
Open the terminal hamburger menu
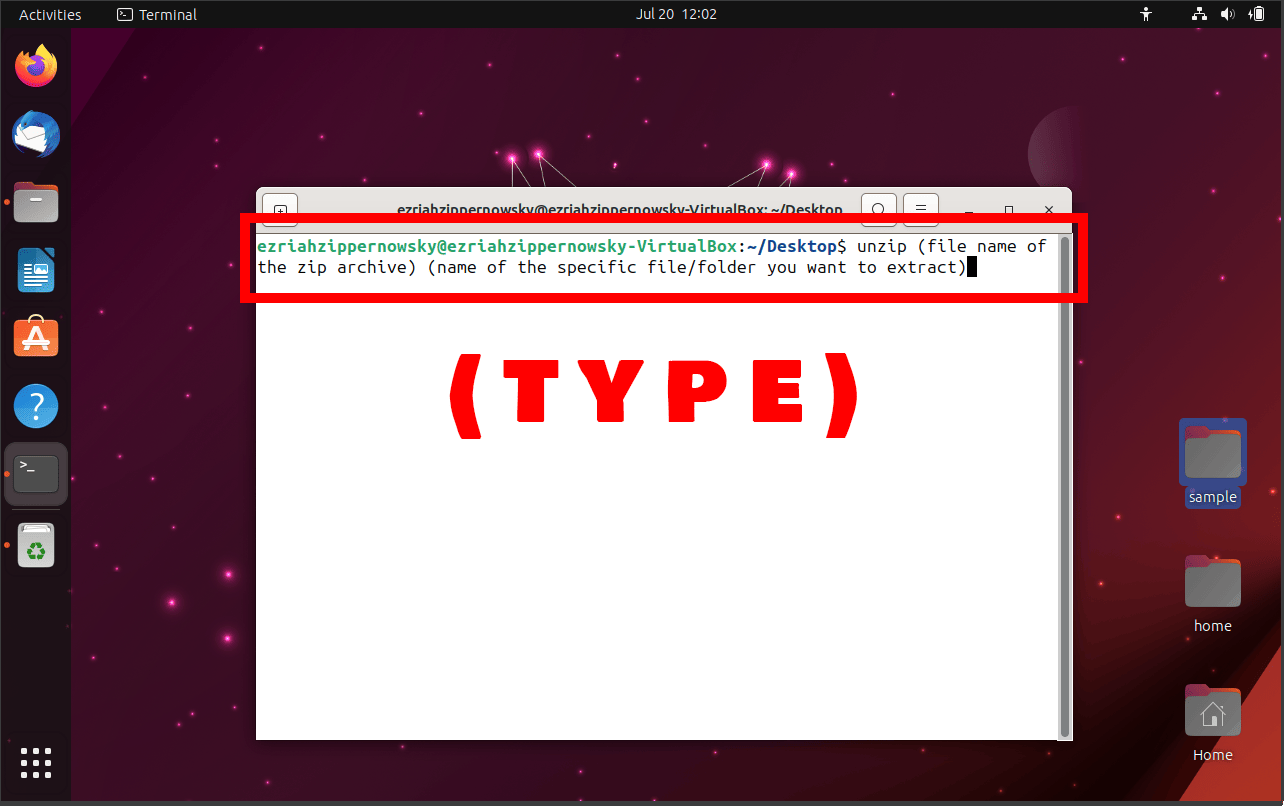(920, 210)
